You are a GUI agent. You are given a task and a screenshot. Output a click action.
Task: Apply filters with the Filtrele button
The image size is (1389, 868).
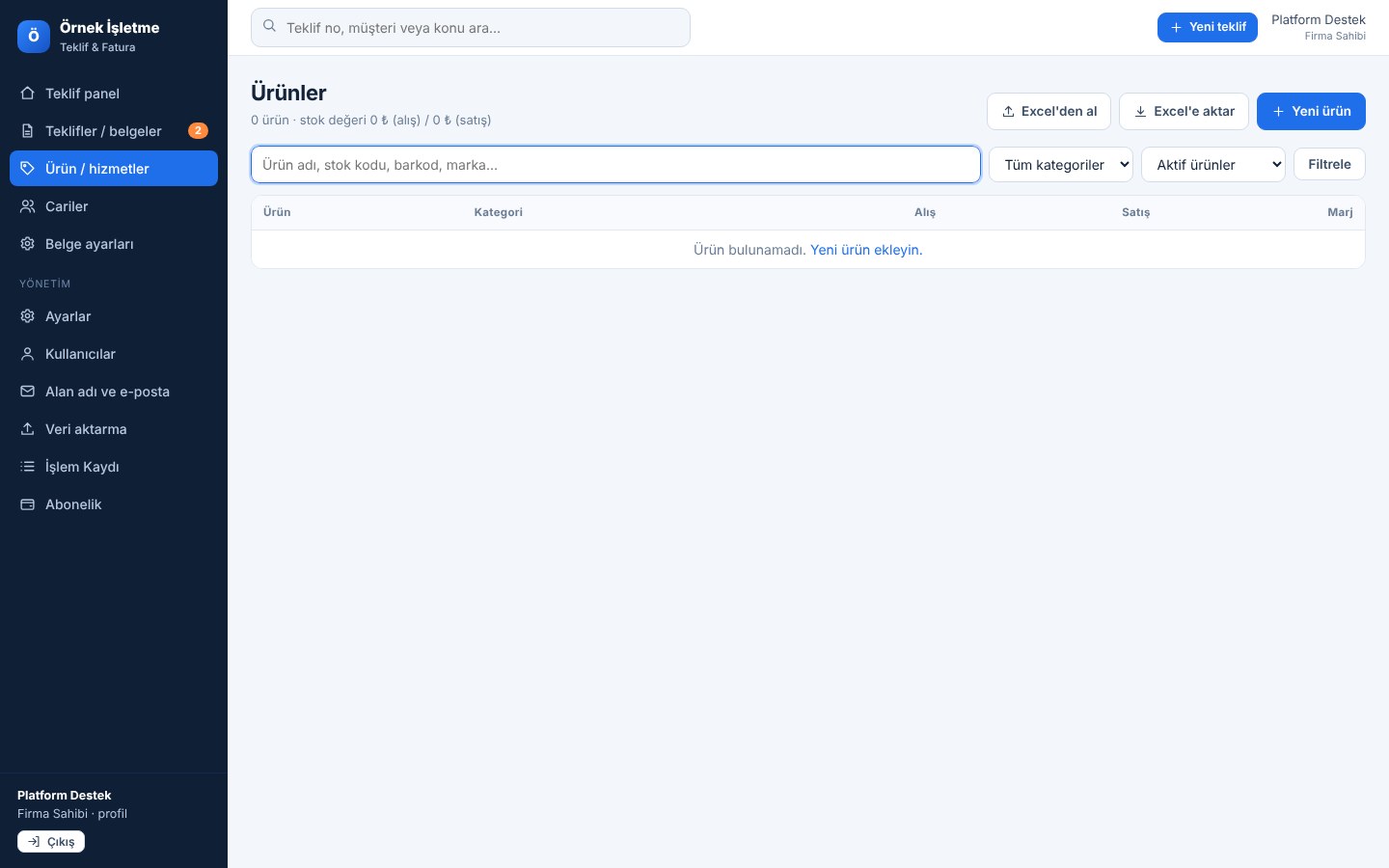[1329, 164]
